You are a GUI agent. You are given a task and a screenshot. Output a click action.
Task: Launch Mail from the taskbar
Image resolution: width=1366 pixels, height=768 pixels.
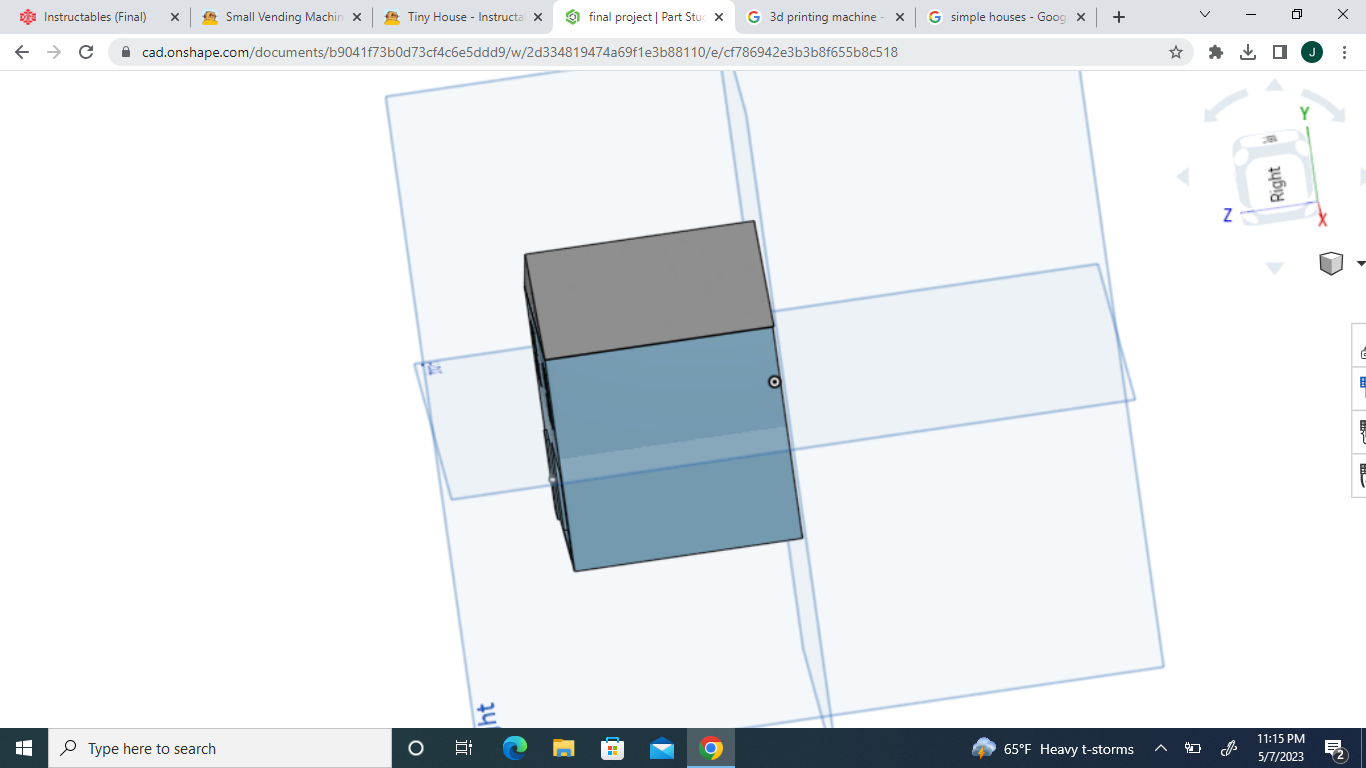click(661, 748)
